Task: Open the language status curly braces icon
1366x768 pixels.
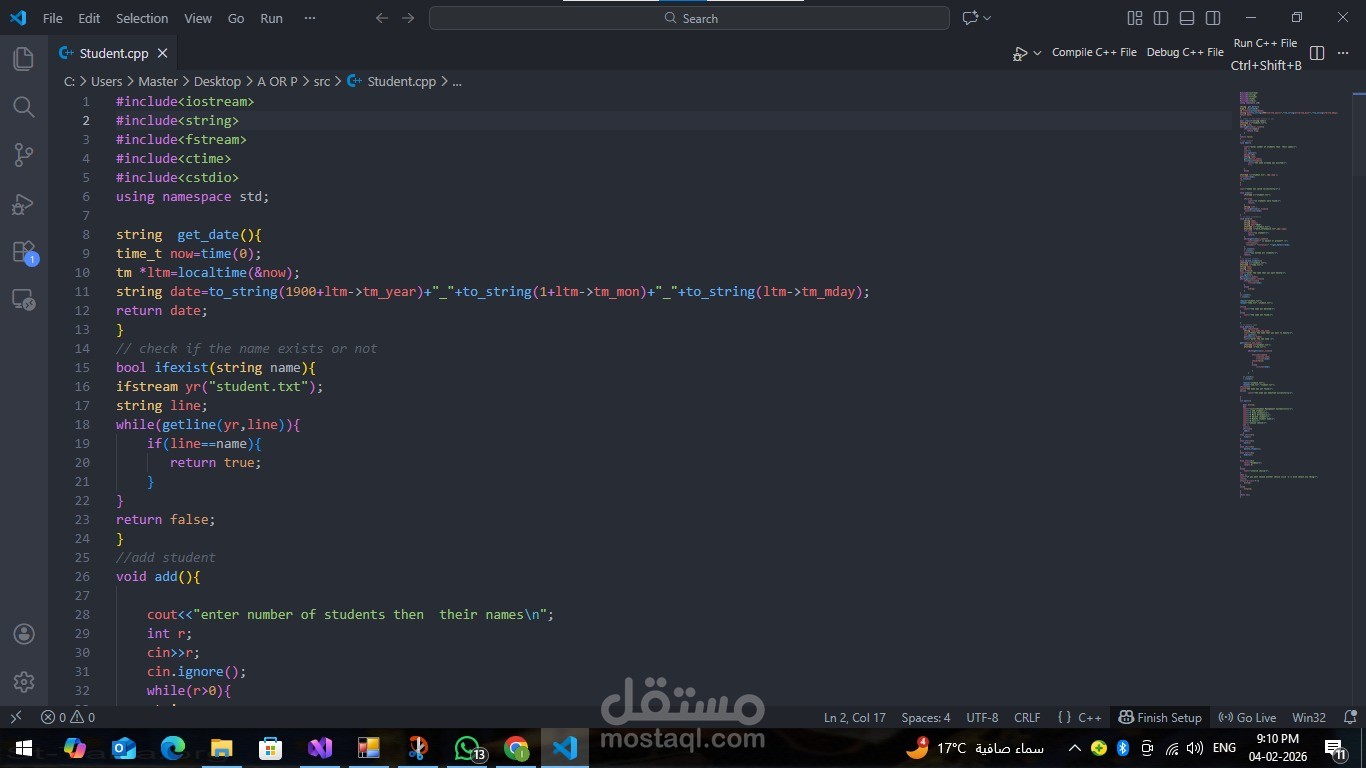Action: [x=1064, y=717]
